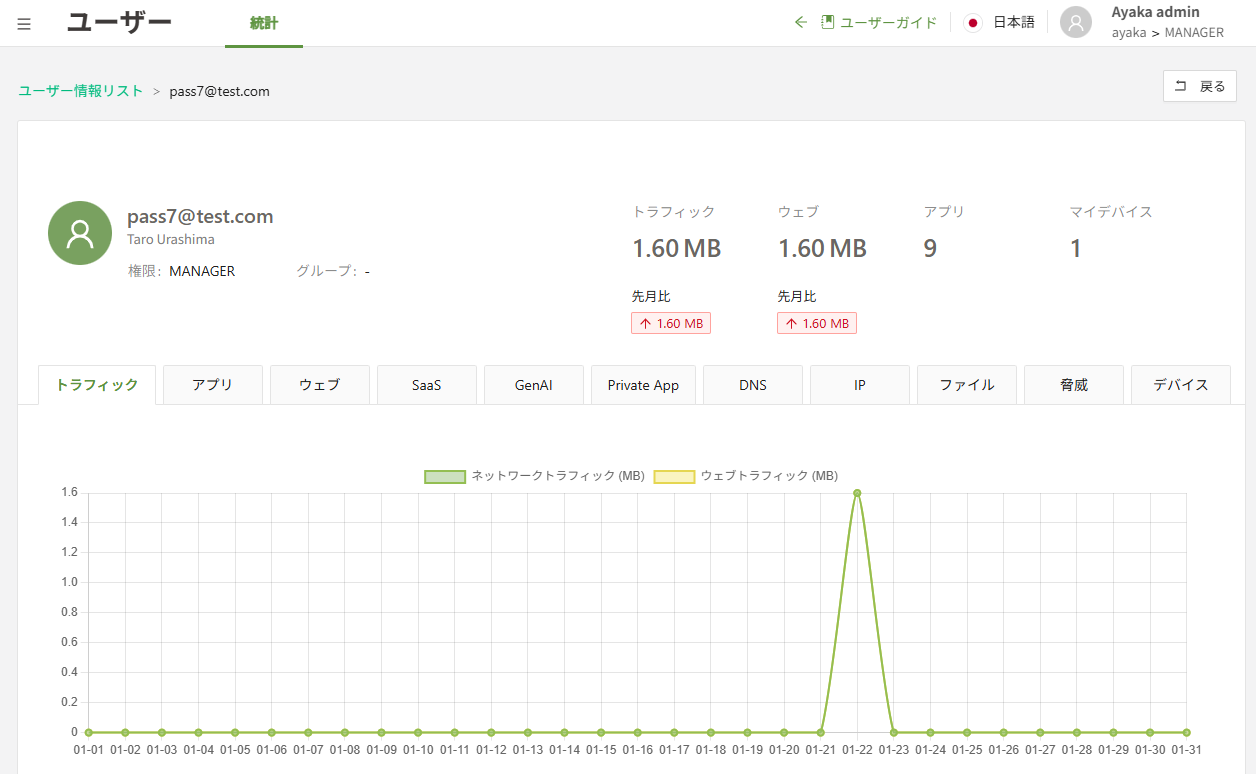The image size is (1256, 774).
Task: Go to ユーザー情報リスト breadcrumb link
Action: click(x=81, y=91)
